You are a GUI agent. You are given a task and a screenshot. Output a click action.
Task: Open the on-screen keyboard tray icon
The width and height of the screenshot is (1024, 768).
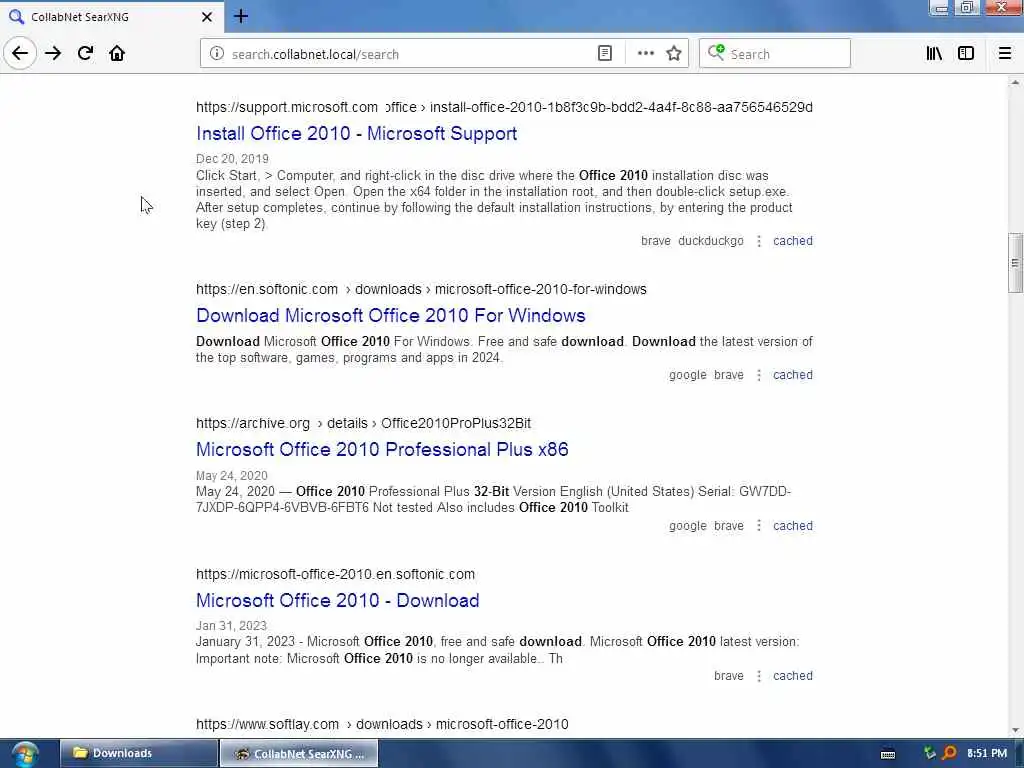coord(888,754)
